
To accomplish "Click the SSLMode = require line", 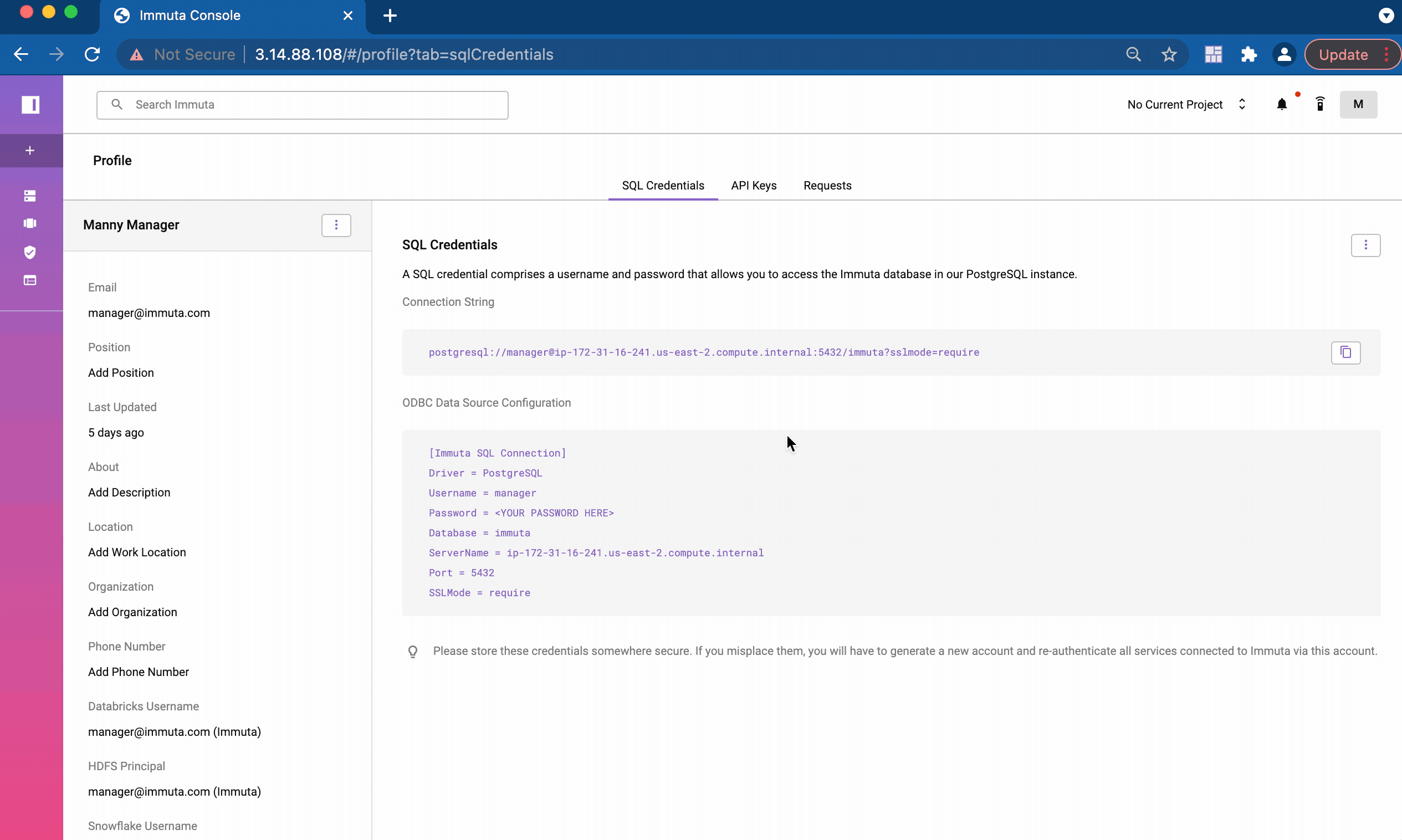I will pyautogui.click(x=479, y=593).
